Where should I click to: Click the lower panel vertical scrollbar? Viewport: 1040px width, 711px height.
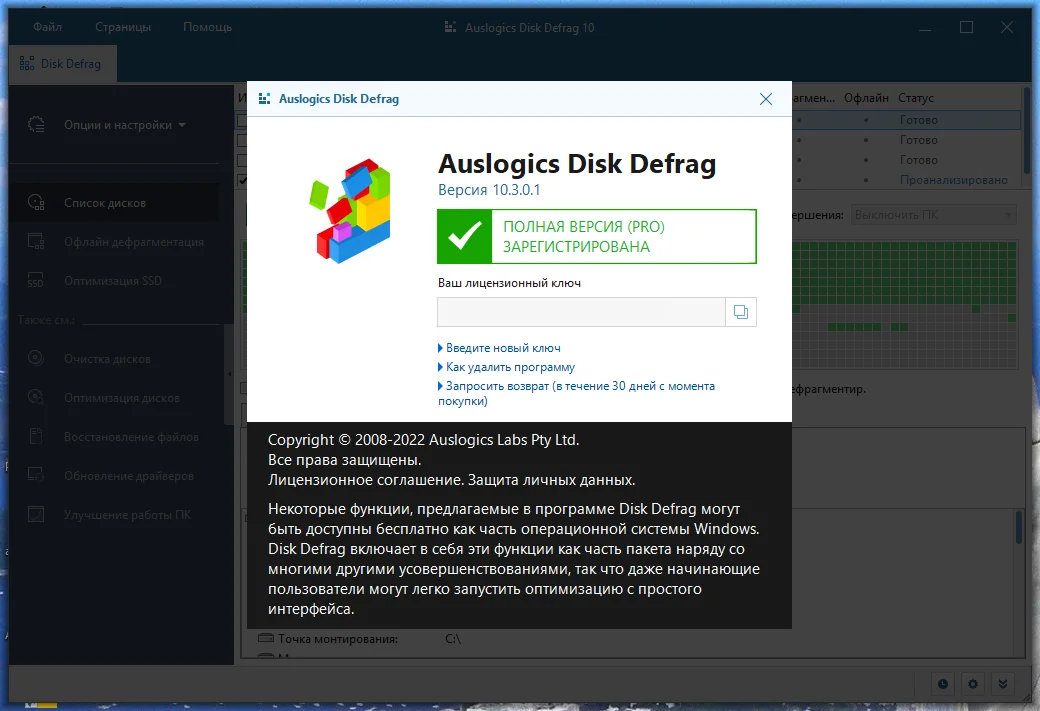tap(1019, 527)
